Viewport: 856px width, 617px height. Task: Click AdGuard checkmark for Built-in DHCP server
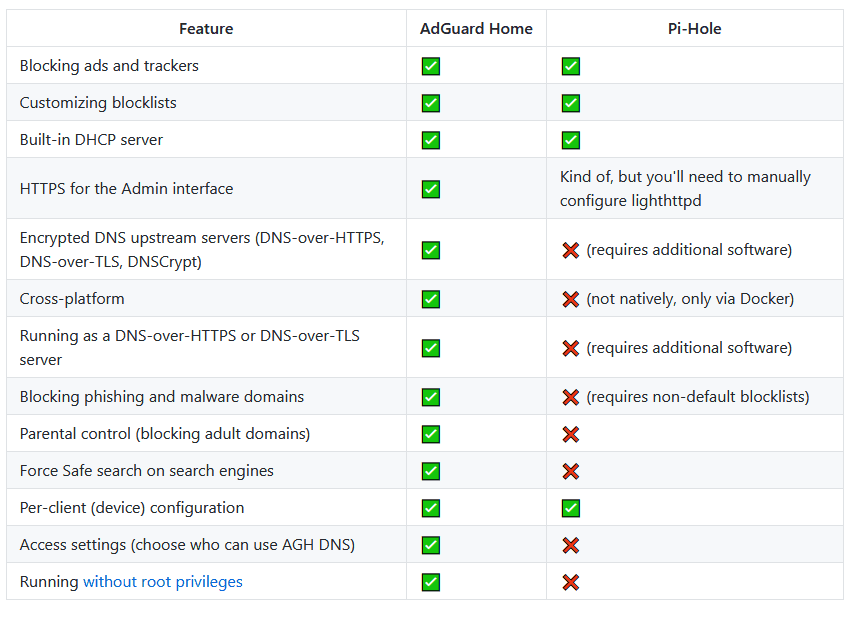point(431,140)
